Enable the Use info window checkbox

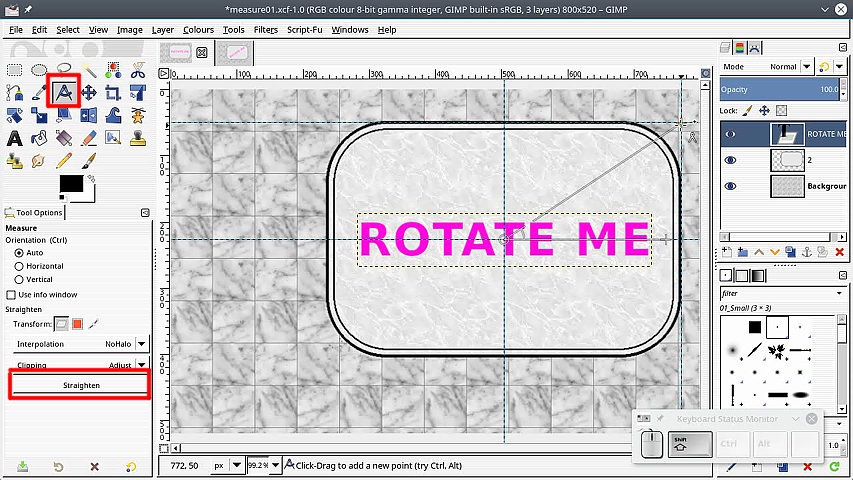click(11, 295)
